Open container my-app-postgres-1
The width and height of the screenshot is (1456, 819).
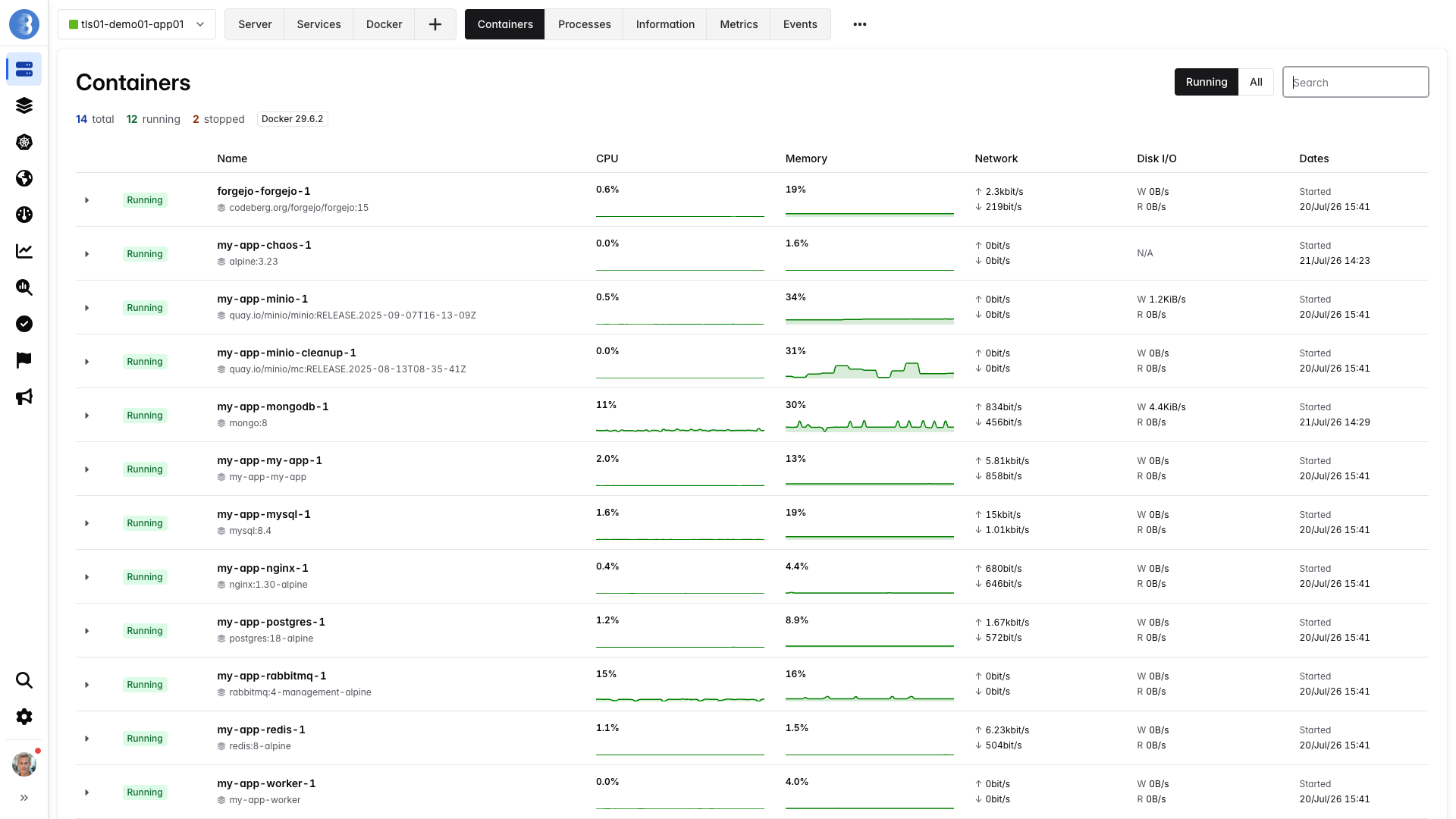point(271,622)
